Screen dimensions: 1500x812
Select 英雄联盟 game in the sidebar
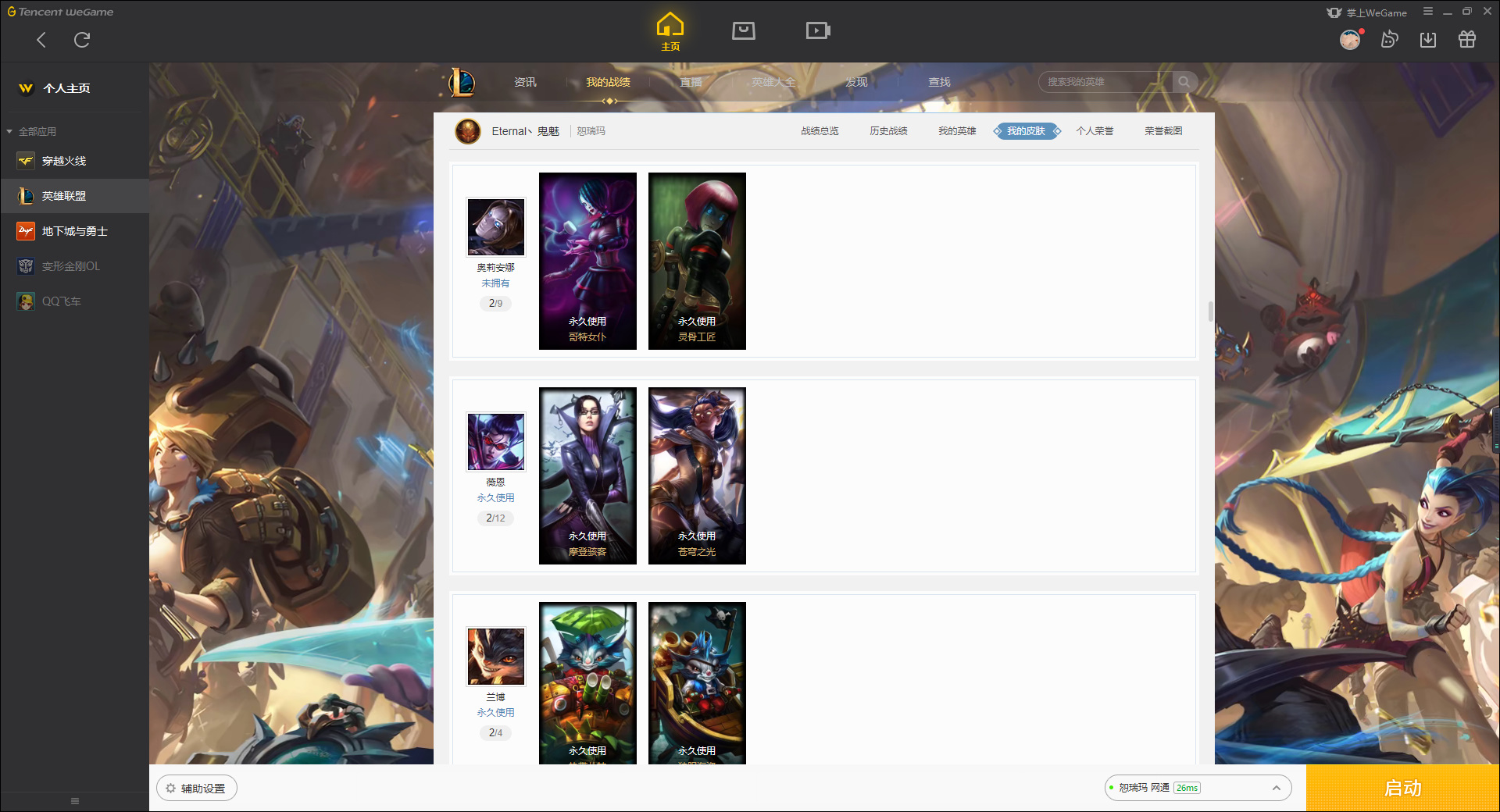(x=74, y=196)
